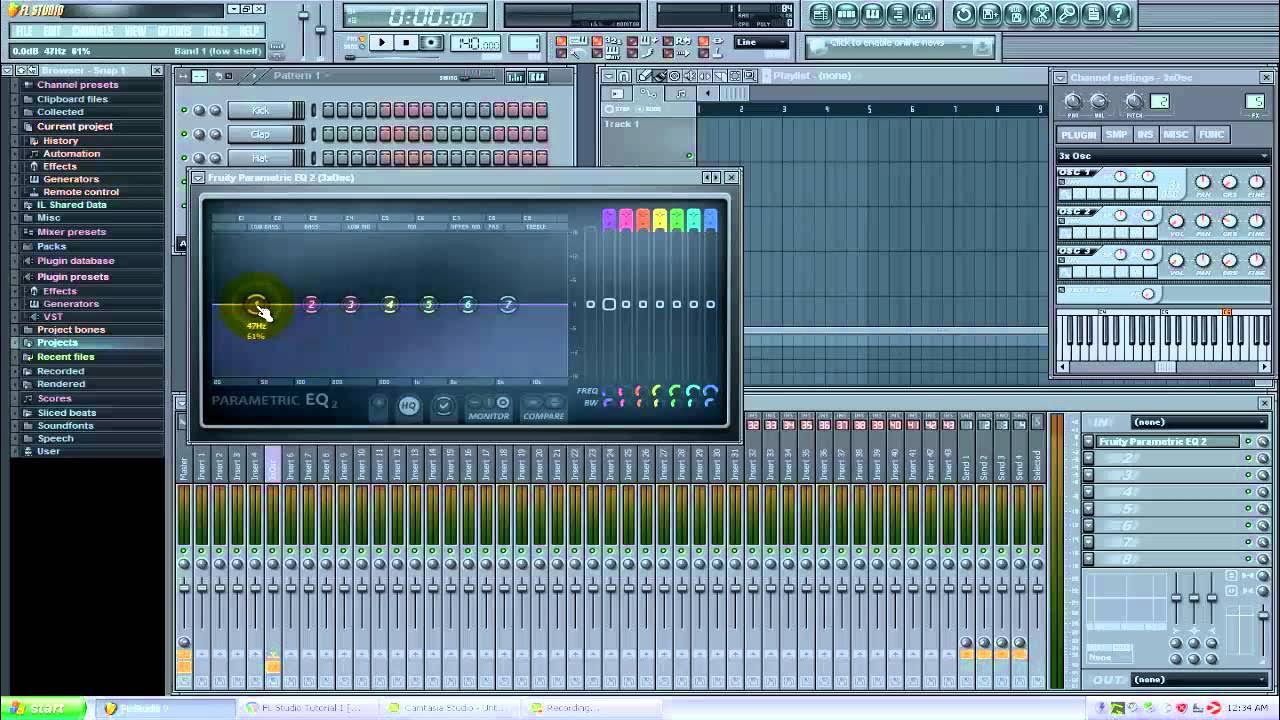Click the question mark help icon

tap(1120, 14)
